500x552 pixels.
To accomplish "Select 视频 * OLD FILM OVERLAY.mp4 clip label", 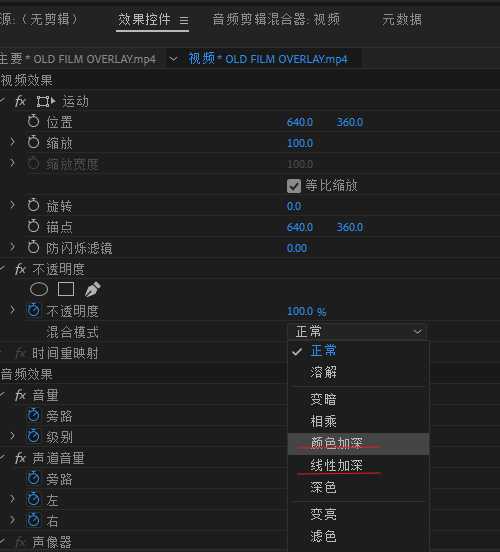I will 268,59.
